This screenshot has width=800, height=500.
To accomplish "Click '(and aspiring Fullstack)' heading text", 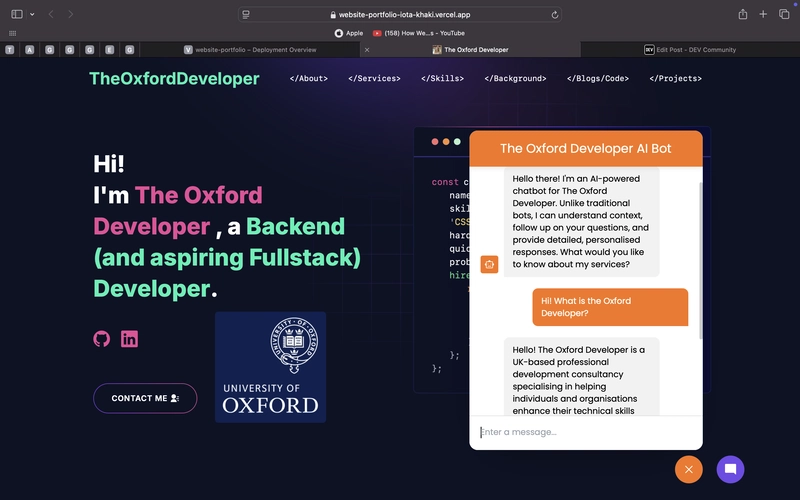I will click(227, 258).
